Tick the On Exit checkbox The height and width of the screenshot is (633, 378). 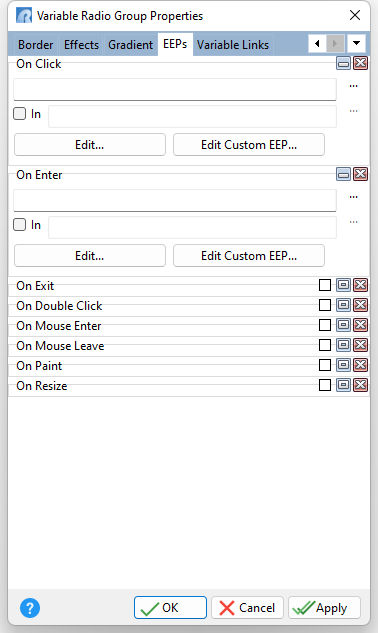pos(325,285)
